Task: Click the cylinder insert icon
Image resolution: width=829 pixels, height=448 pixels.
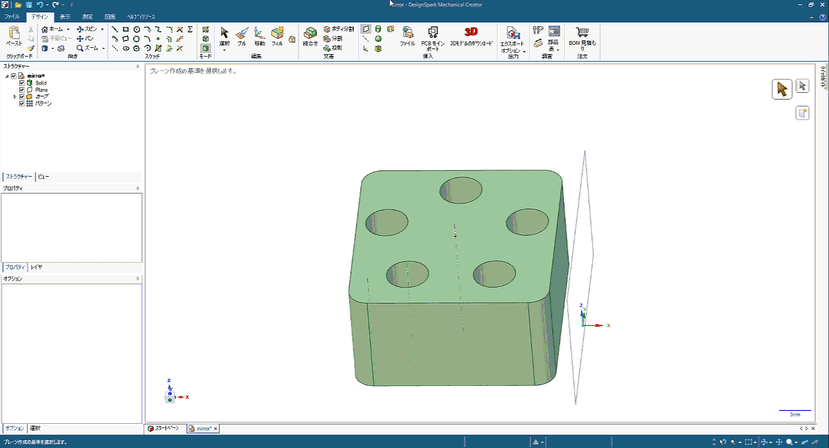Action: [x=378, y=29]
